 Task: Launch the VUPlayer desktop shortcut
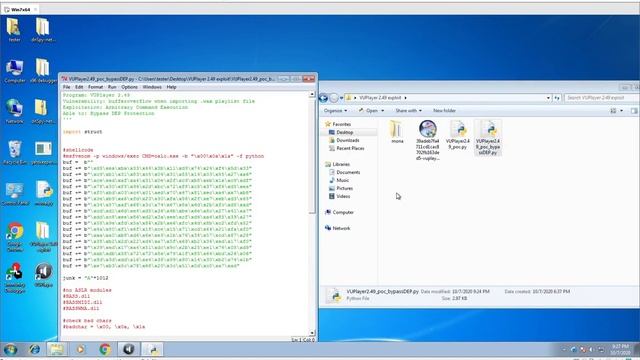(44, 275)
